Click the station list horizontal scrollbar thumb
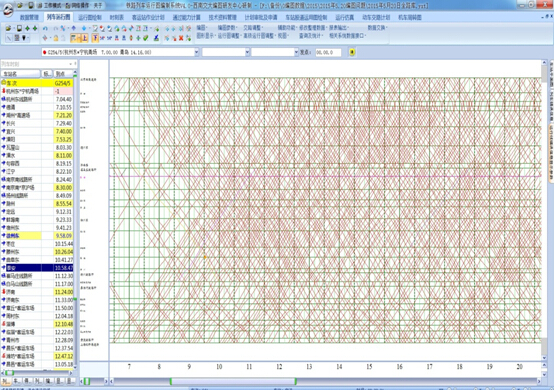 pos(10,373)
